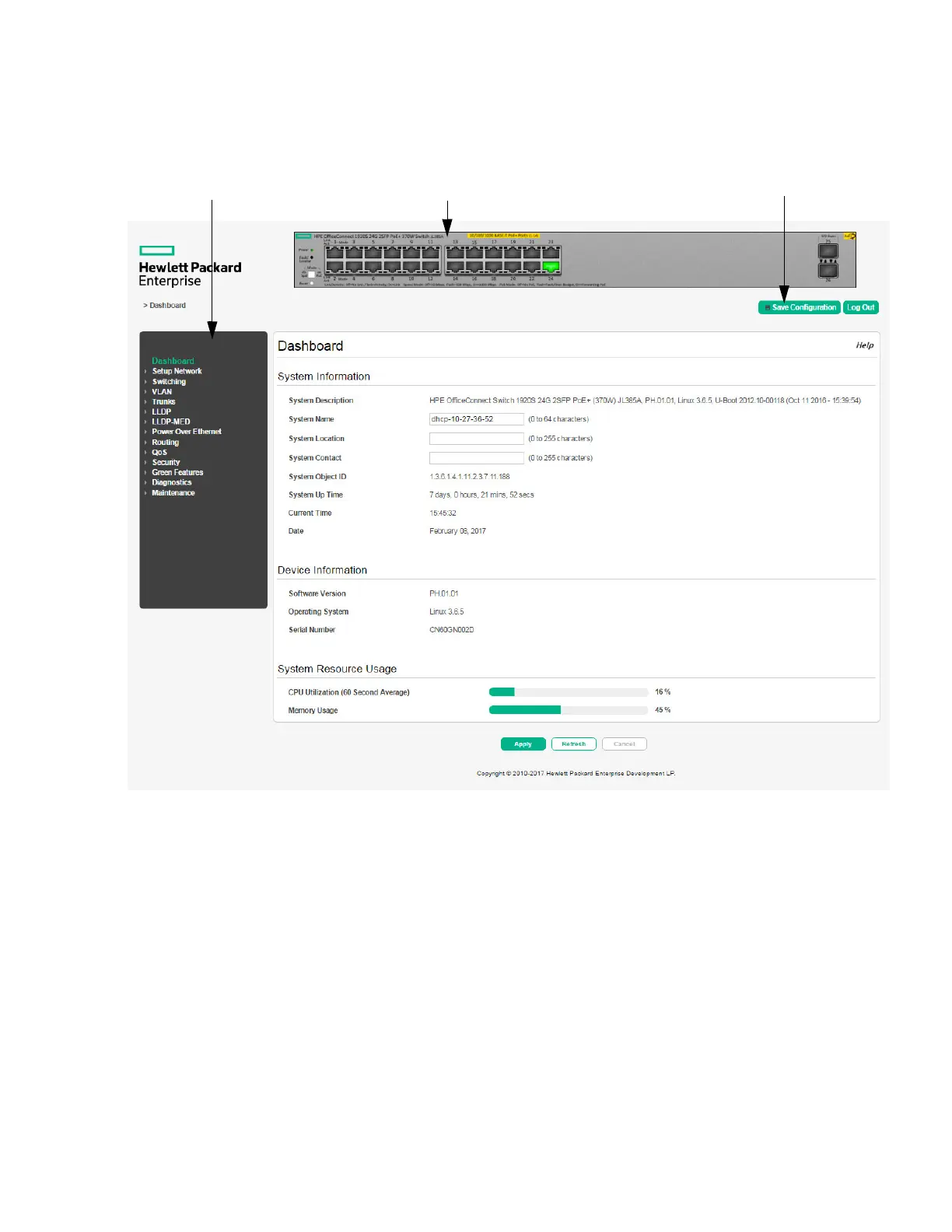The height and width of the screenshot is (1232, 952).
Task: Click the System Object ID value
Action: 470,477
